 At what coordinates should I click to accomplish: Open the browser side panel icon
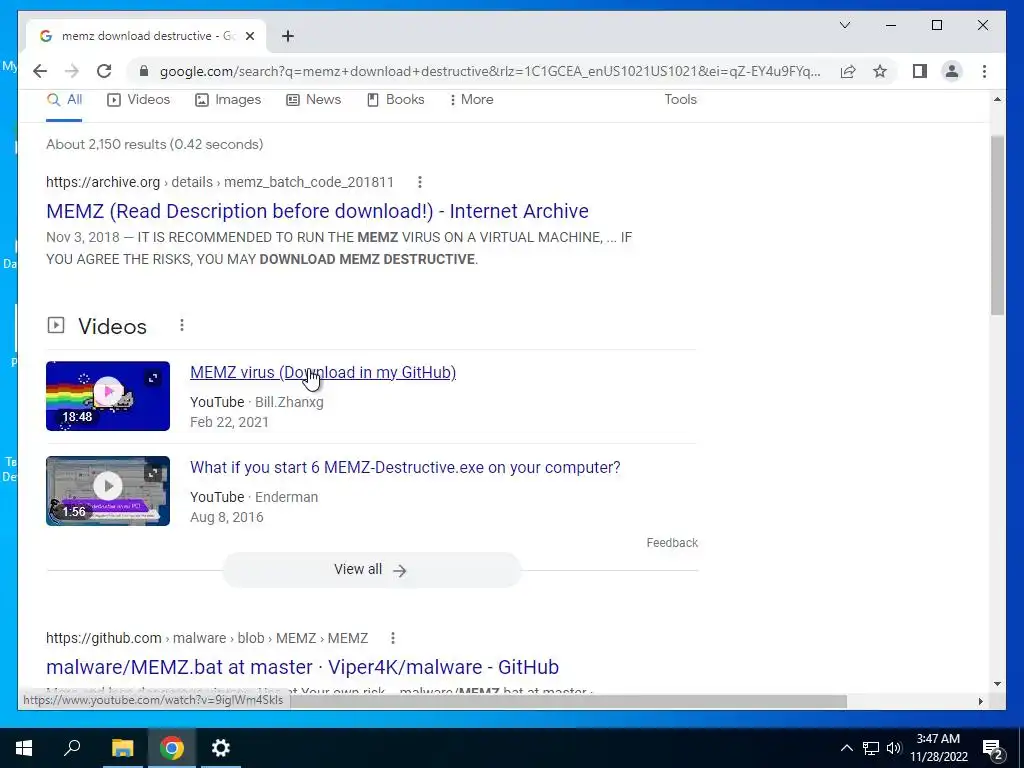pyautogui.click(x=920, y=71)
